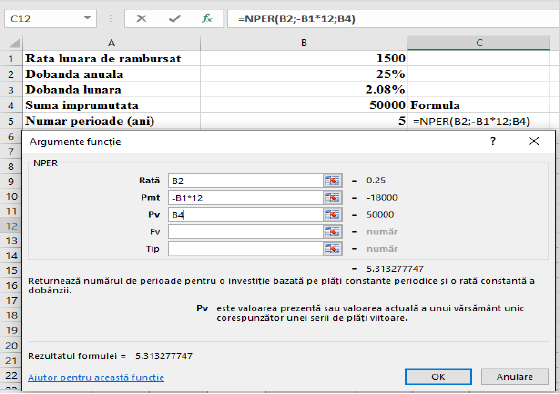The height and width of the screenshot is (394, 559).
Task: Select cell with value 25%
Action: click(304, 74)
